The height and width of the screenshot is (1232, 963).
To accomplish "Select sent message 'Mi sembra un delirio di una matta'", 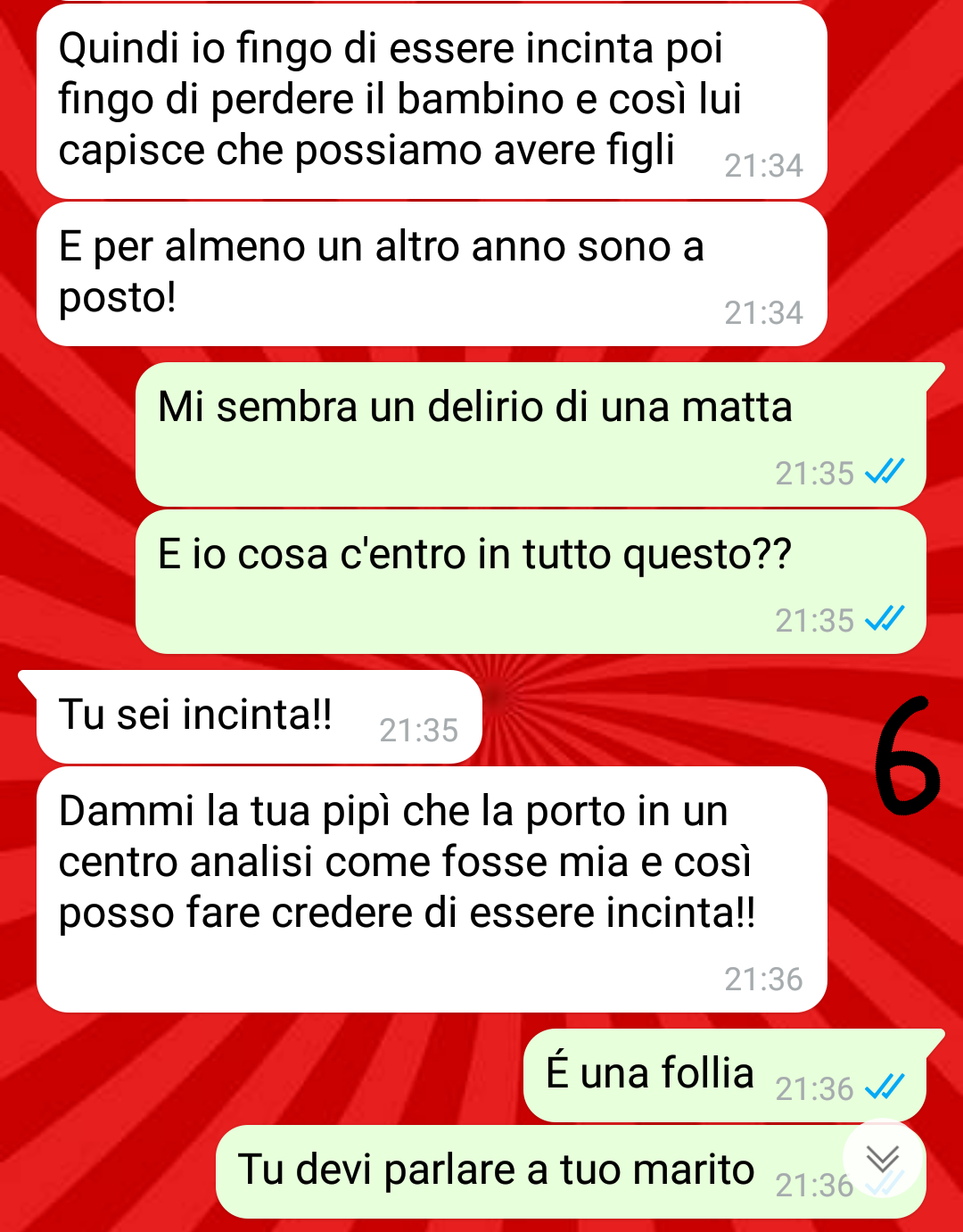I will click(531, 434).
